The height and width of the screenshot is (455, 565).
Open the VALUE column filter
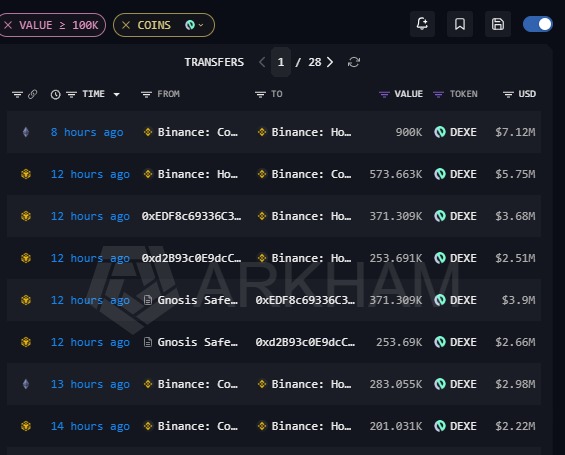[x=384, y=94]
